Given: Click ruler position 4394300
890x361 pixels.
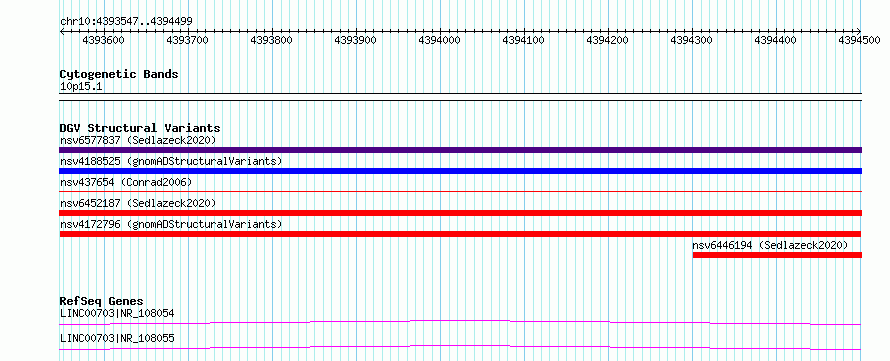Looking at the screenshot, I should click(x=691, y=40).
